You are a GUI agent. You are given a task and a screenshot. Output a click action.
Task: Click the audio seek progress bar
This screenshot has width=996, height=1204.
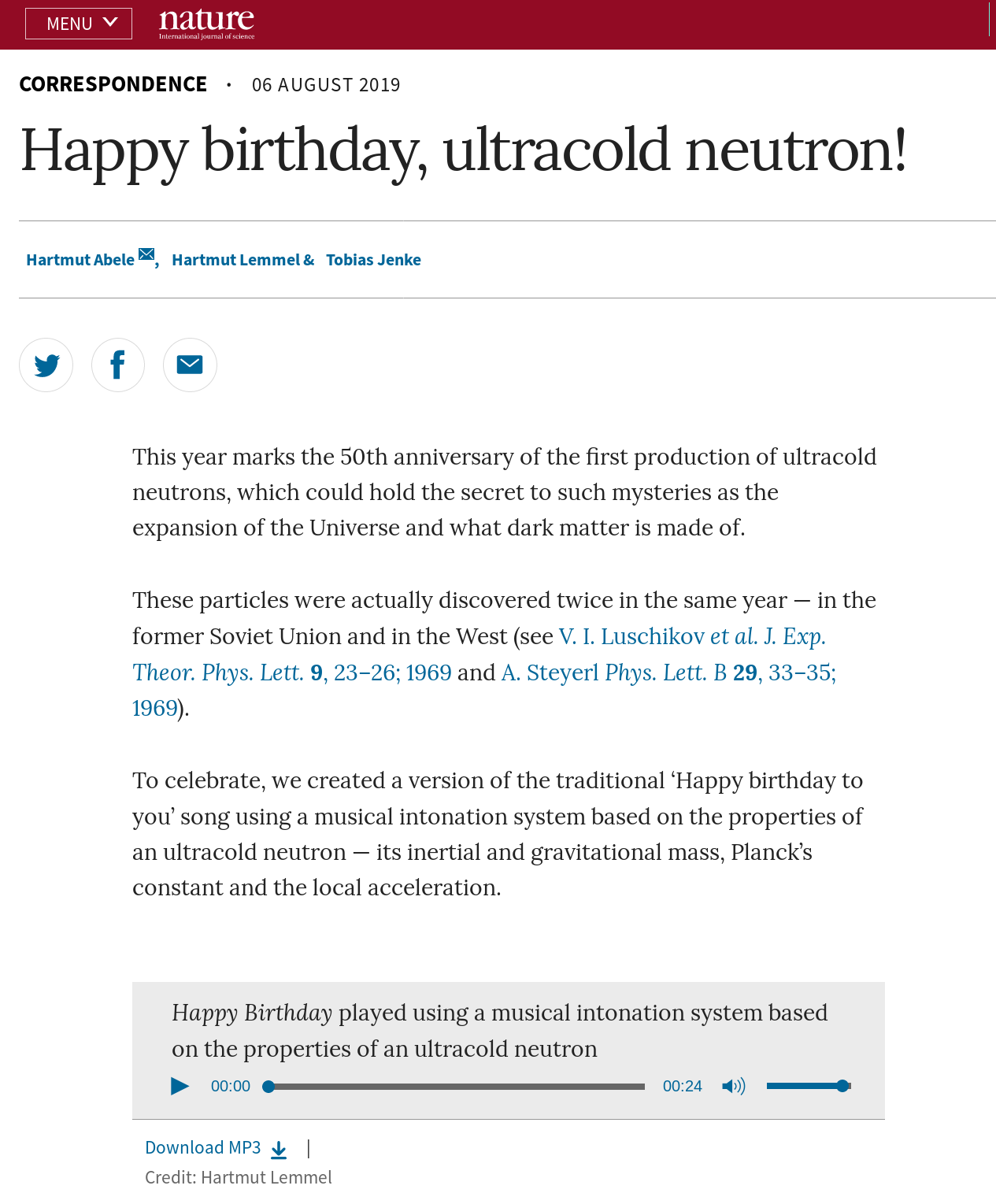point(457,1087)
